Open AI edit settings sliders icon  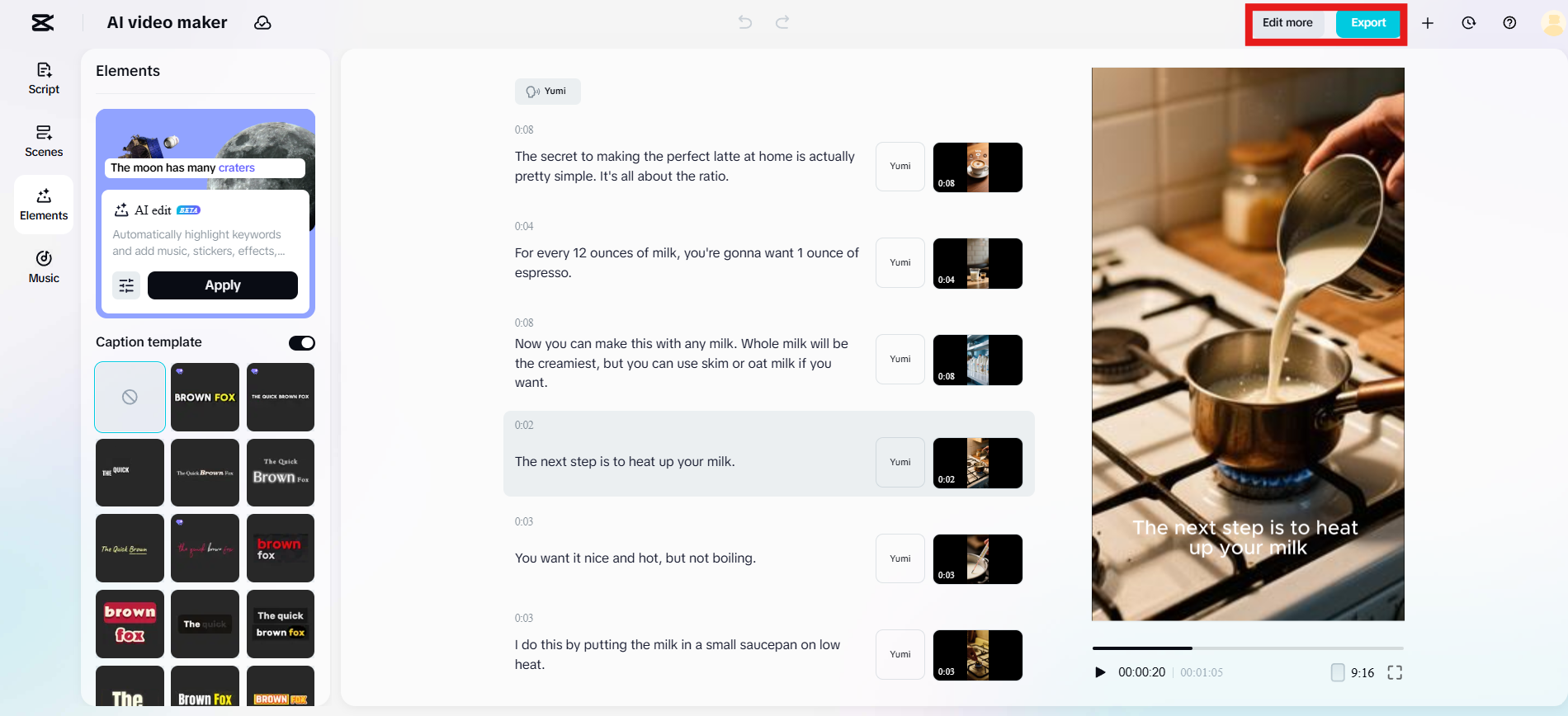(x=126, y=285)
